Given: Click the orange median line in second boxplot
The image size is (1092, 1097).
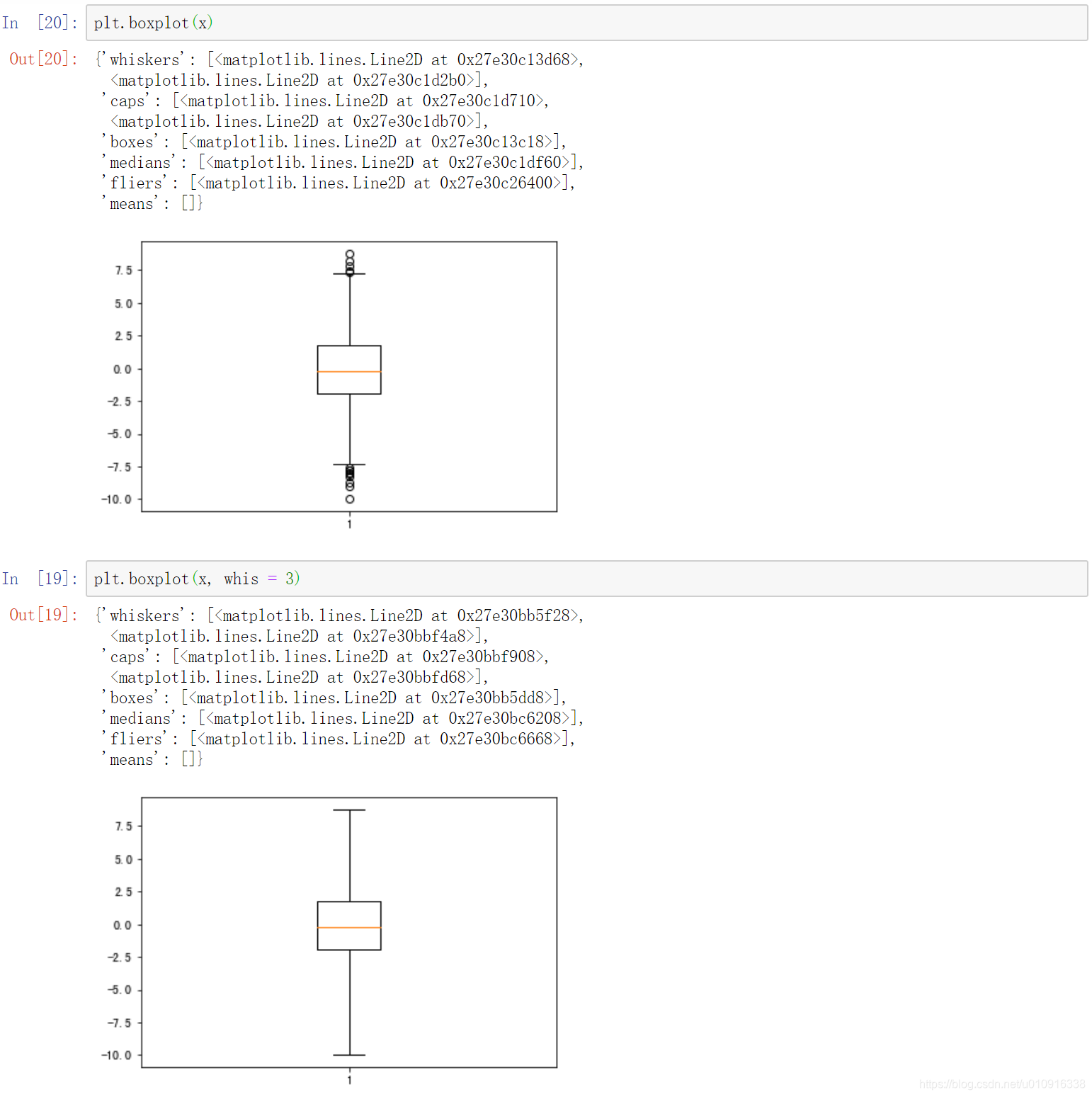Looking at the screenshot, I should 349,927.
